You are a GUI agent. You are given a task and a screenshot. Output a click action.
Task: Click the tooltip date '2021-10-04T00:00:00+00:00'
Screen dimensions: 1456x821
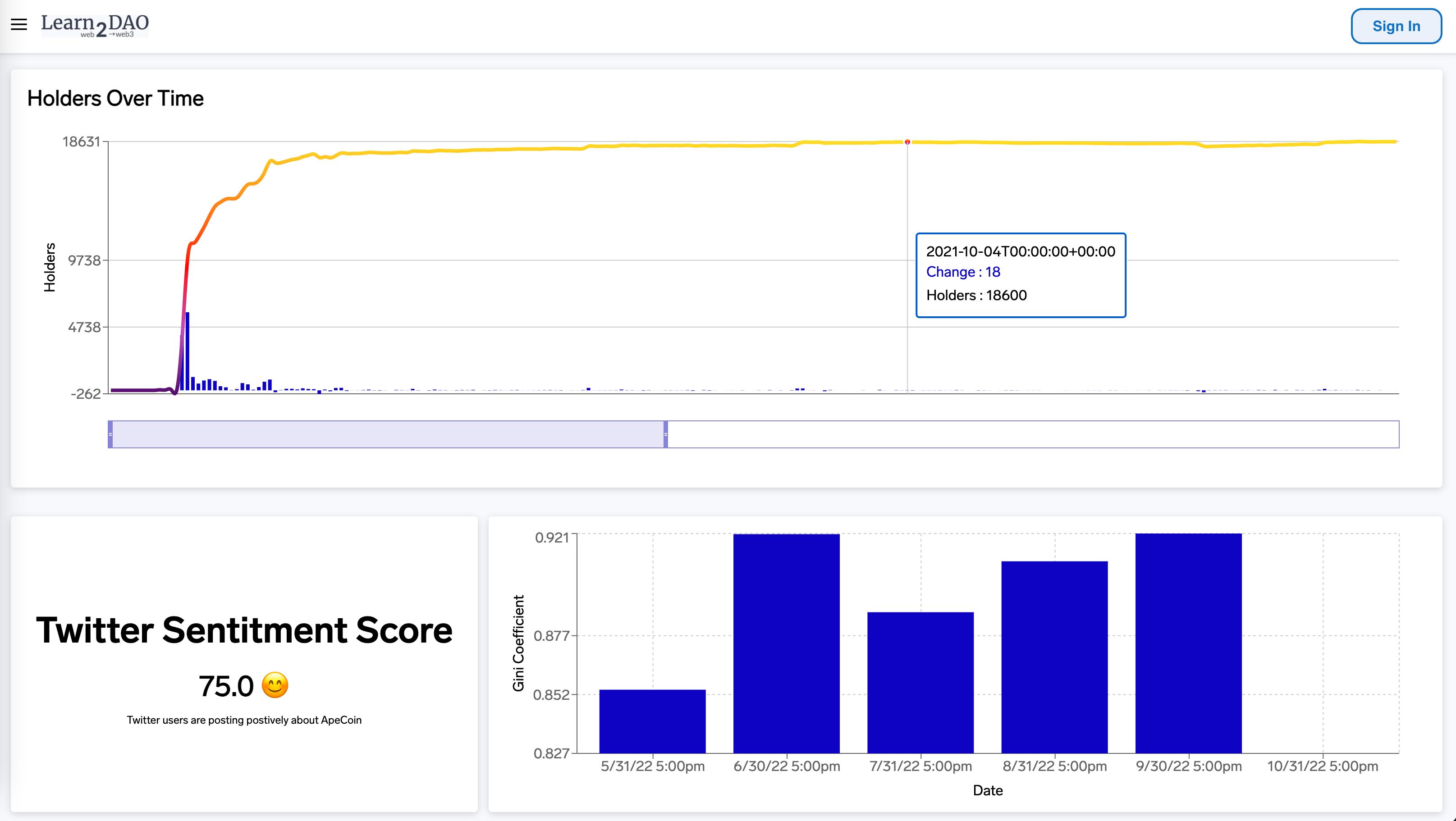coord(1021,251)
